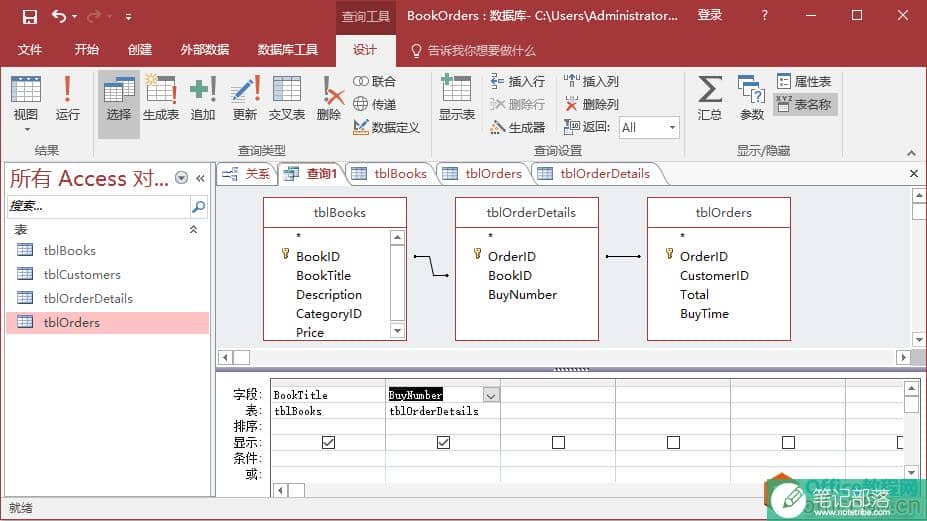The width and height of the screenshot is (927, 521).
Task: Choose 交叉表 crosstab query
Action: [x=287, y=98]
